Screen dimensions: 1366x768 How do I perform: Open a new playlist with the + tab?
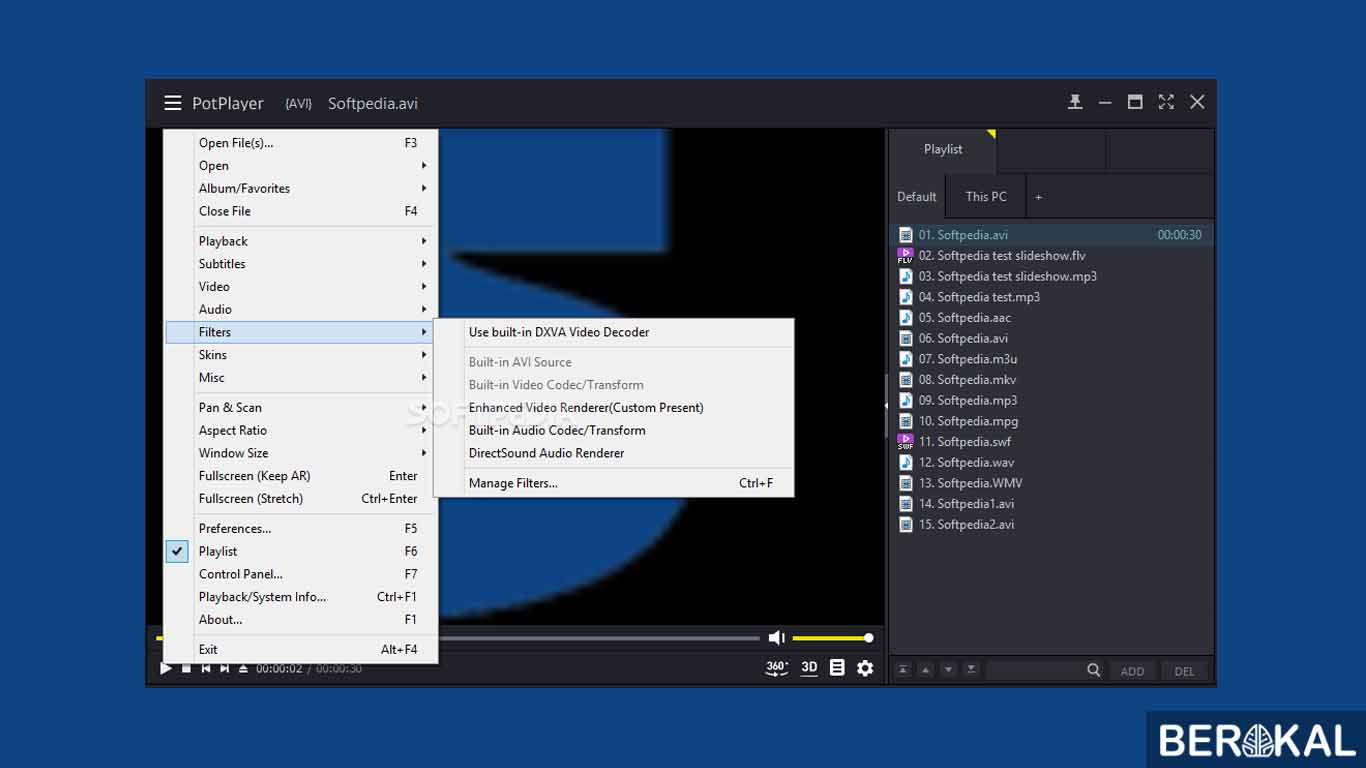(1038, 196)
